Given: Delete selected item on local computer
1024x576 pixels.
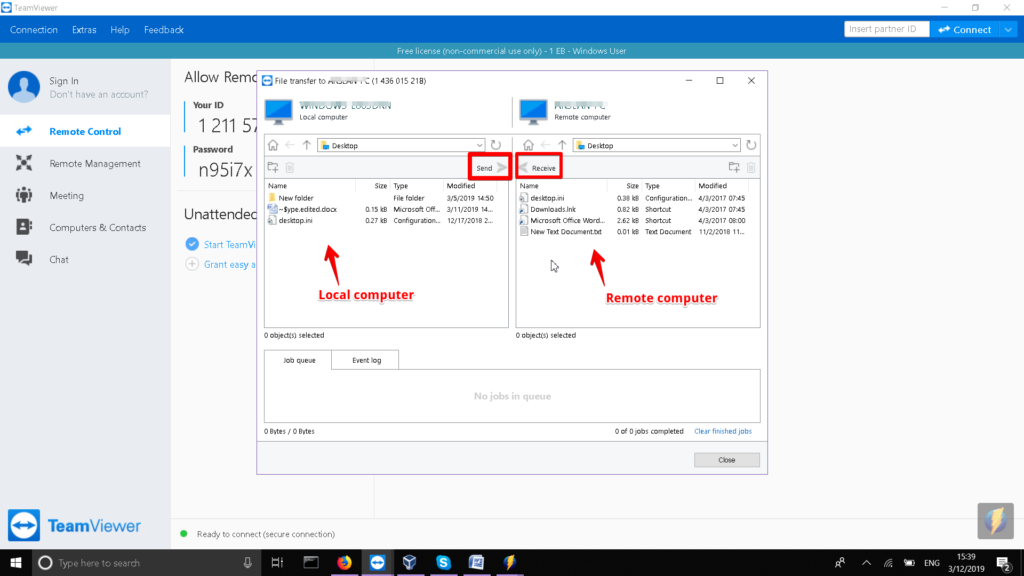Looking at the screenshot, I should pyautogui.click(x=290, y=168).
